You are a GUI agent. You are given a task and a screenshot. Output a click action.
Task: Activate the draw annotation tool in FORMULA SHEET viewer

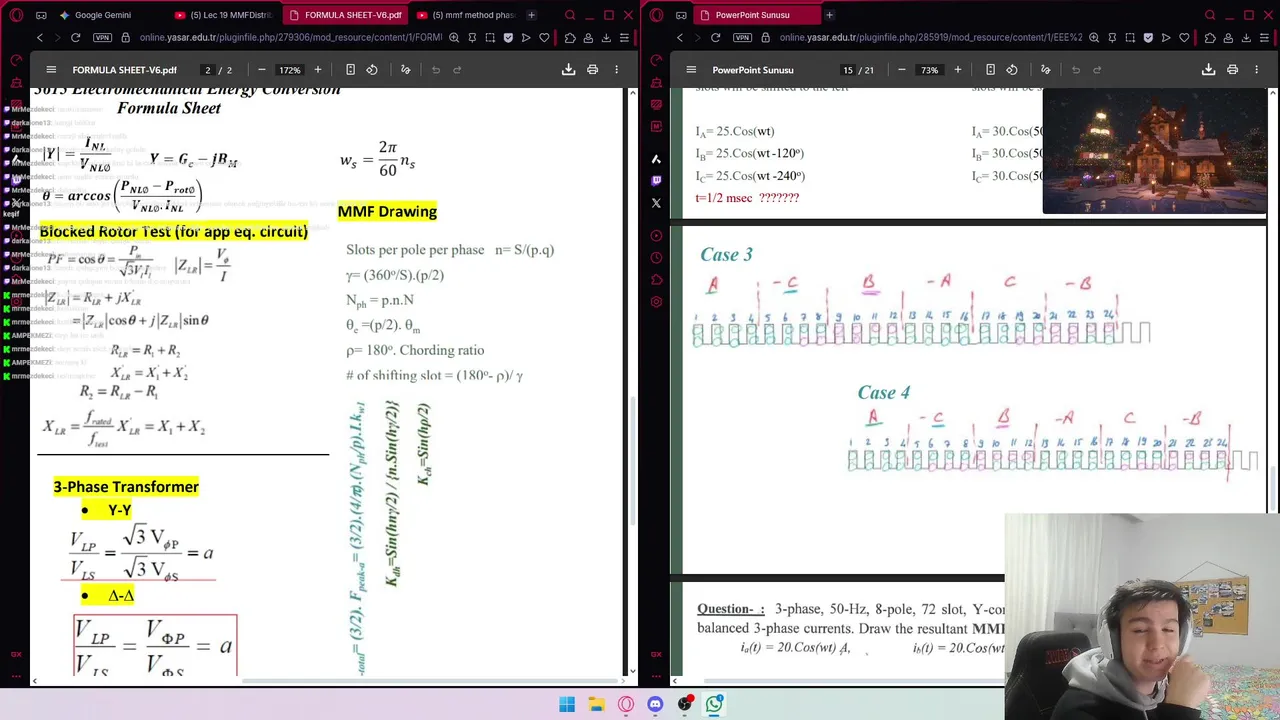[405, 70]
